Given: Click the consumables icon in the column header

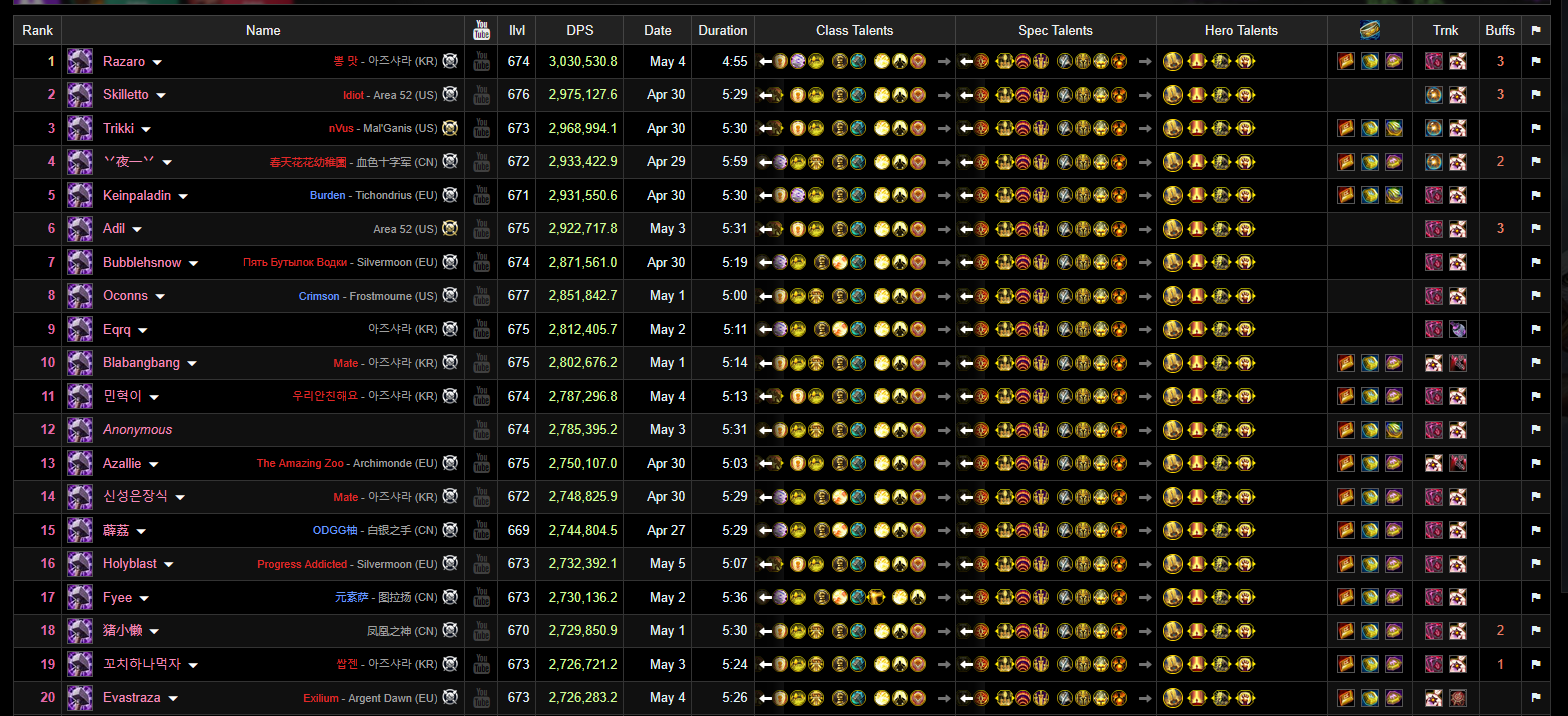Looking at the screenshot, I should 1370,30.
